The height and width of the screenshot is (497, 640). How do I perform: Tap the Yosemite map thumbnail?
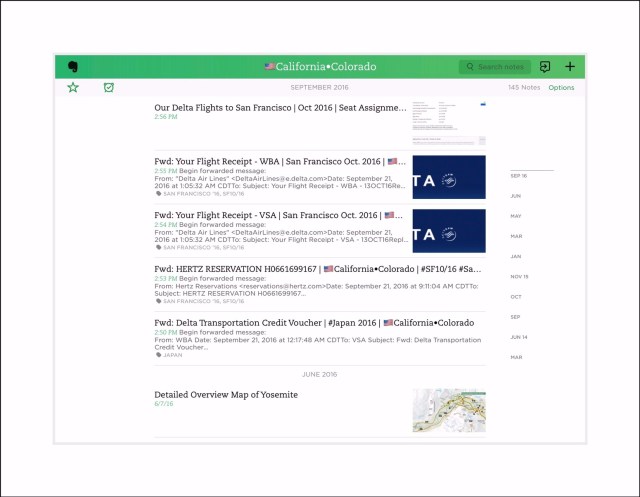[x=449, y=410]
